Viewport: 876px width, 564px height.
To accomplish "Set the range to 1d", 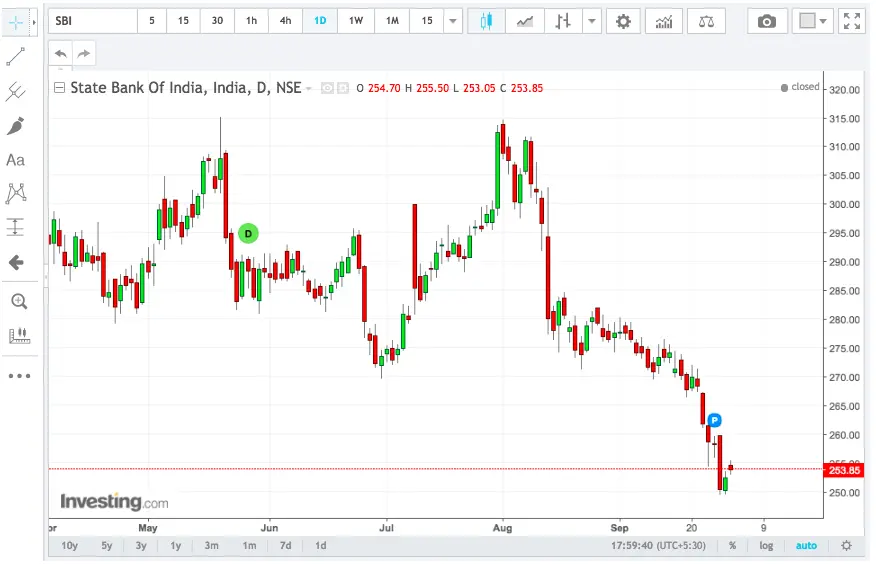I will click(x=320, y=546).
